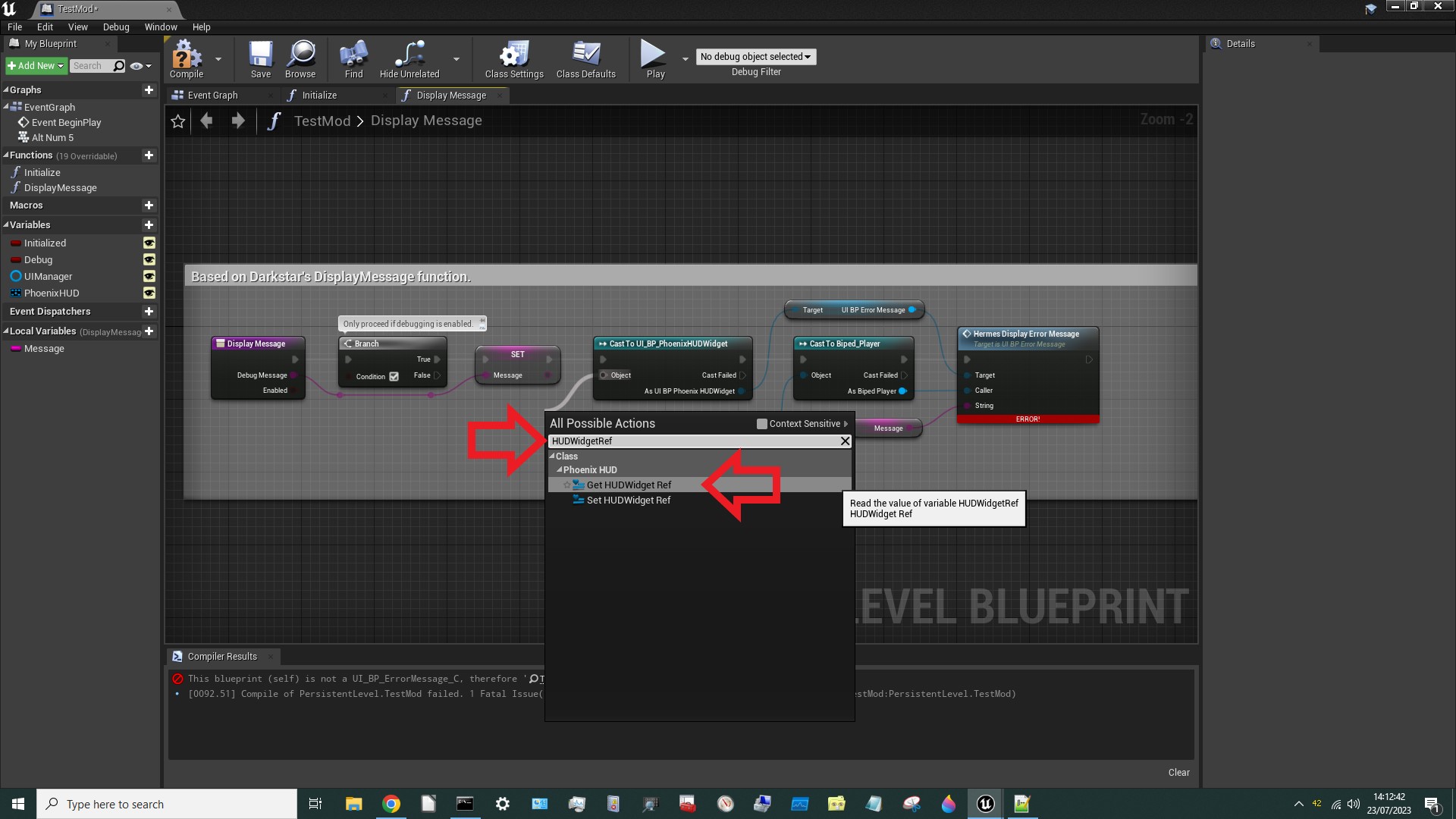This screenshot has width=1456, height=819.
Task: Toggle visibility of PhoenixHUD variable
Action: (149, 293)
